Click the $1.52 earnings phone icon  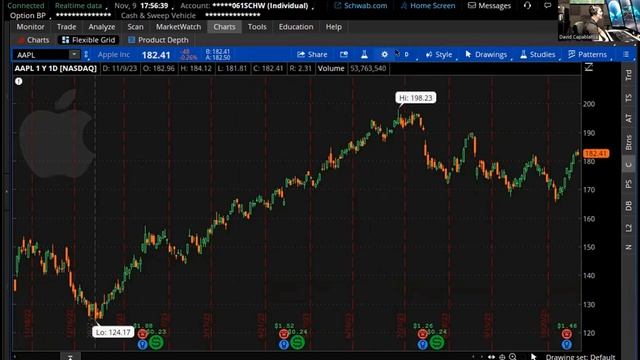284,334
